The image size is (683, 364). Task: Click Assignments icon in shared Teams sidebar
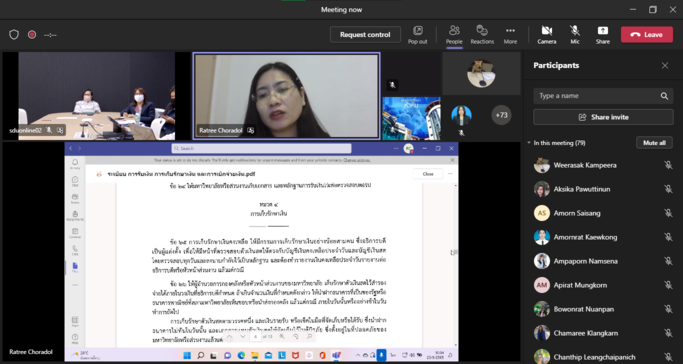pos(75,216)
